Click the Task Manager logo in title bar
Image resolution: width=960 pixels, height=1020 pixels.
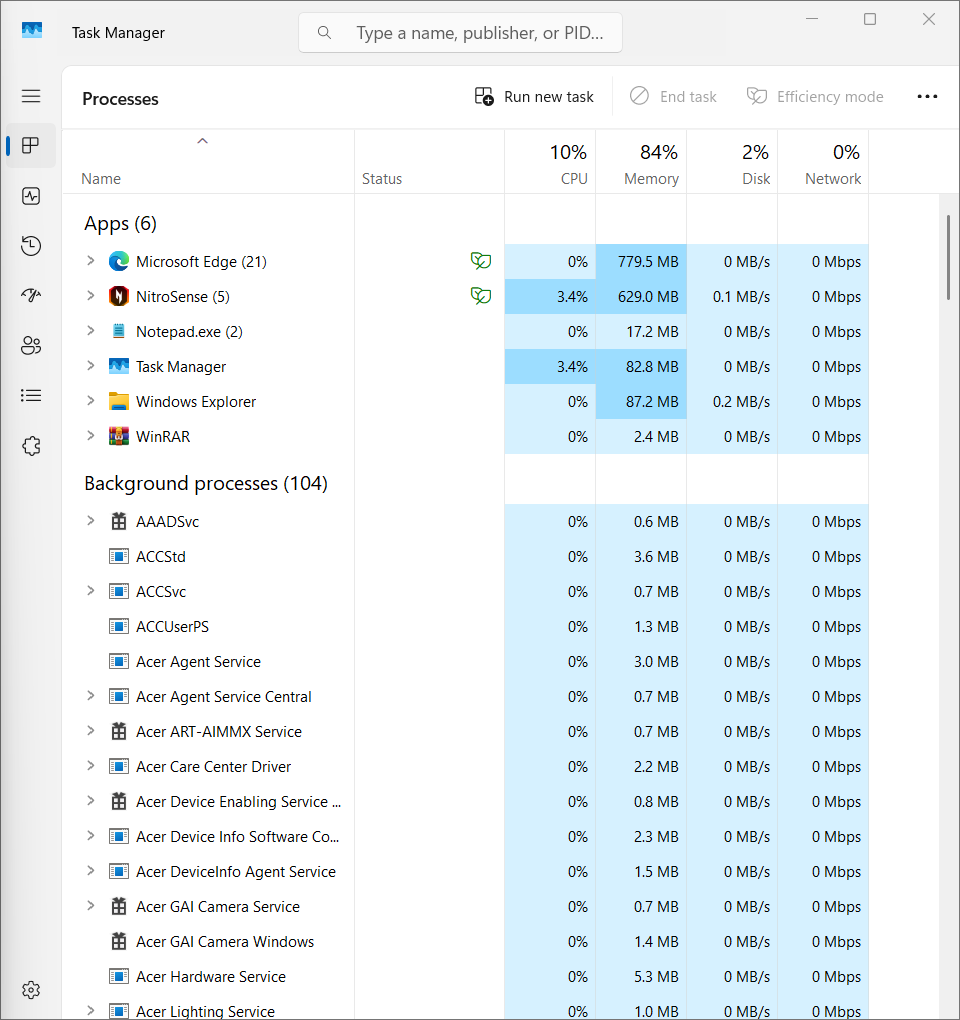(x=32, y=31)
